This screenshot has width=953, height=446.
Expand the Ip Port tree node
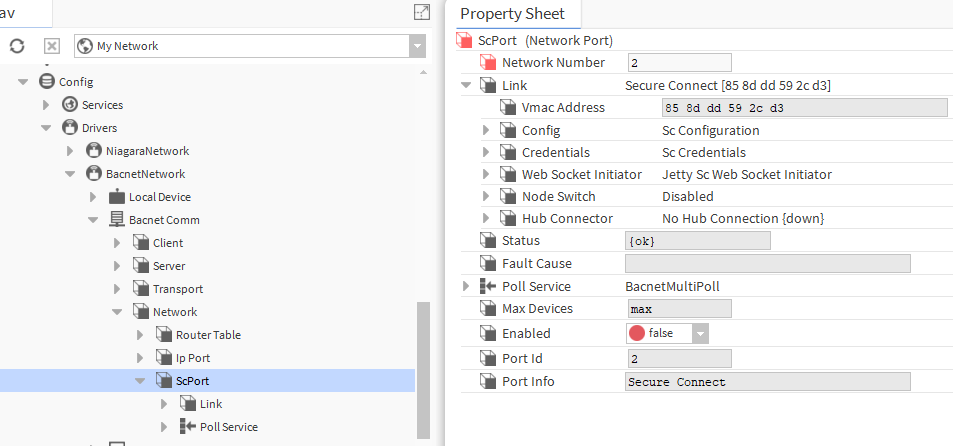coord(140,358)
